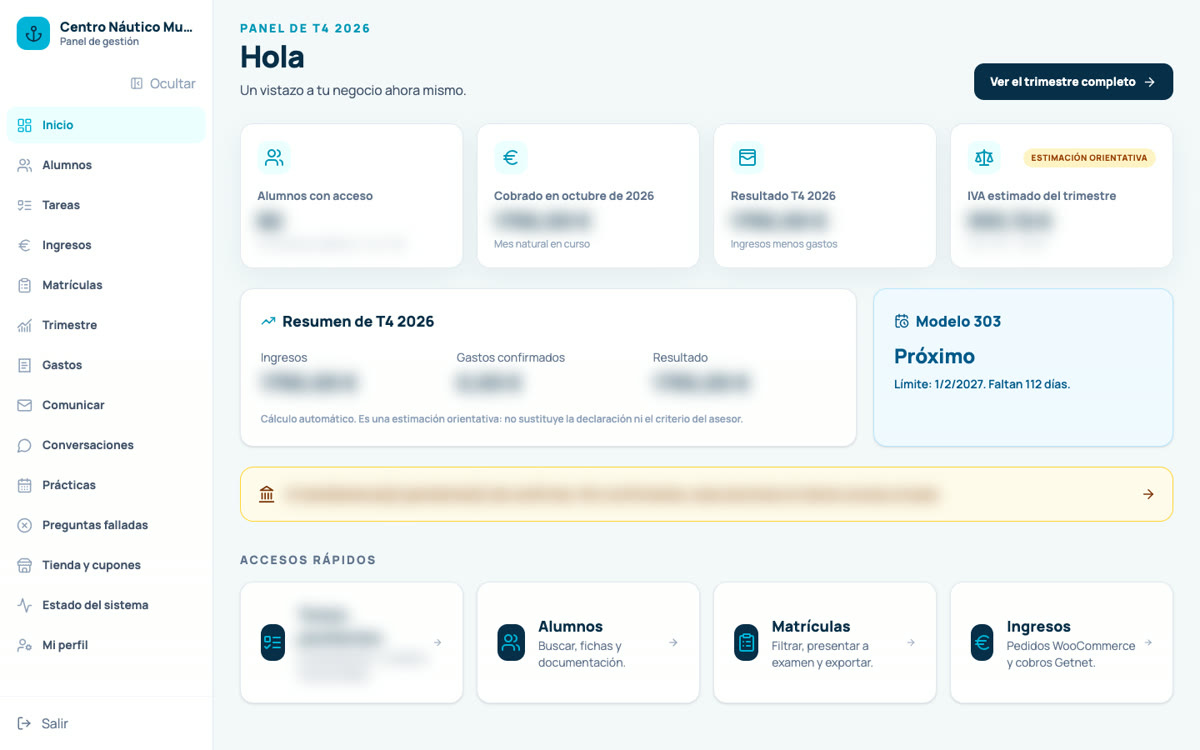The height and width of the screenshot is (750, 1200).
Task: Click the Tienda y cupones shop icon
Action: pyautogui.click(x=25, y=565)
